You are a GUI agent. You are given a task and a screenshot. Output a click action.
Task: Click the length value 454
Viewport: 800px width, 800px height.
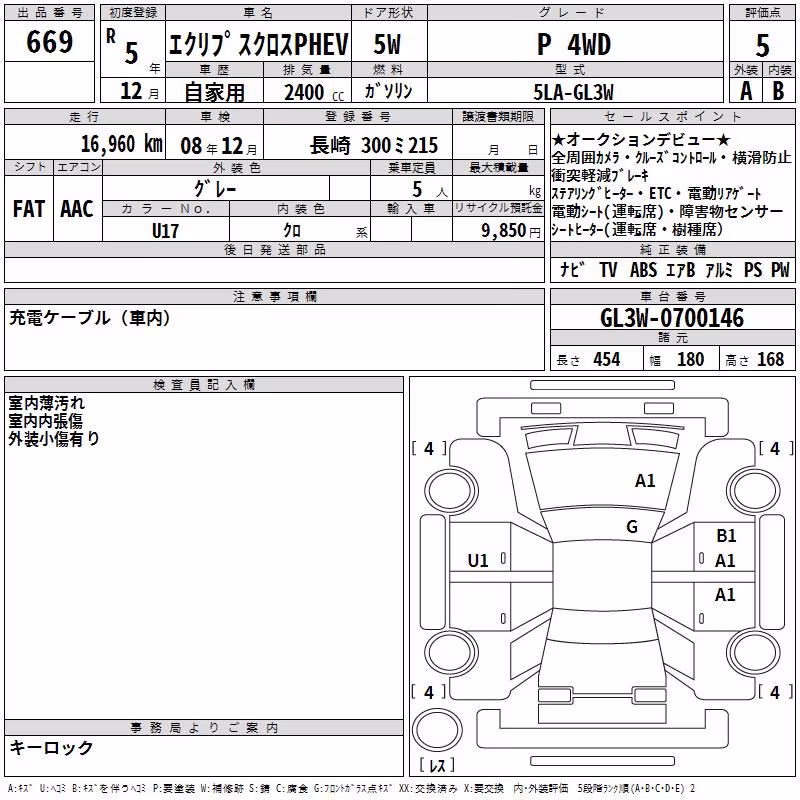pos(607,359)
